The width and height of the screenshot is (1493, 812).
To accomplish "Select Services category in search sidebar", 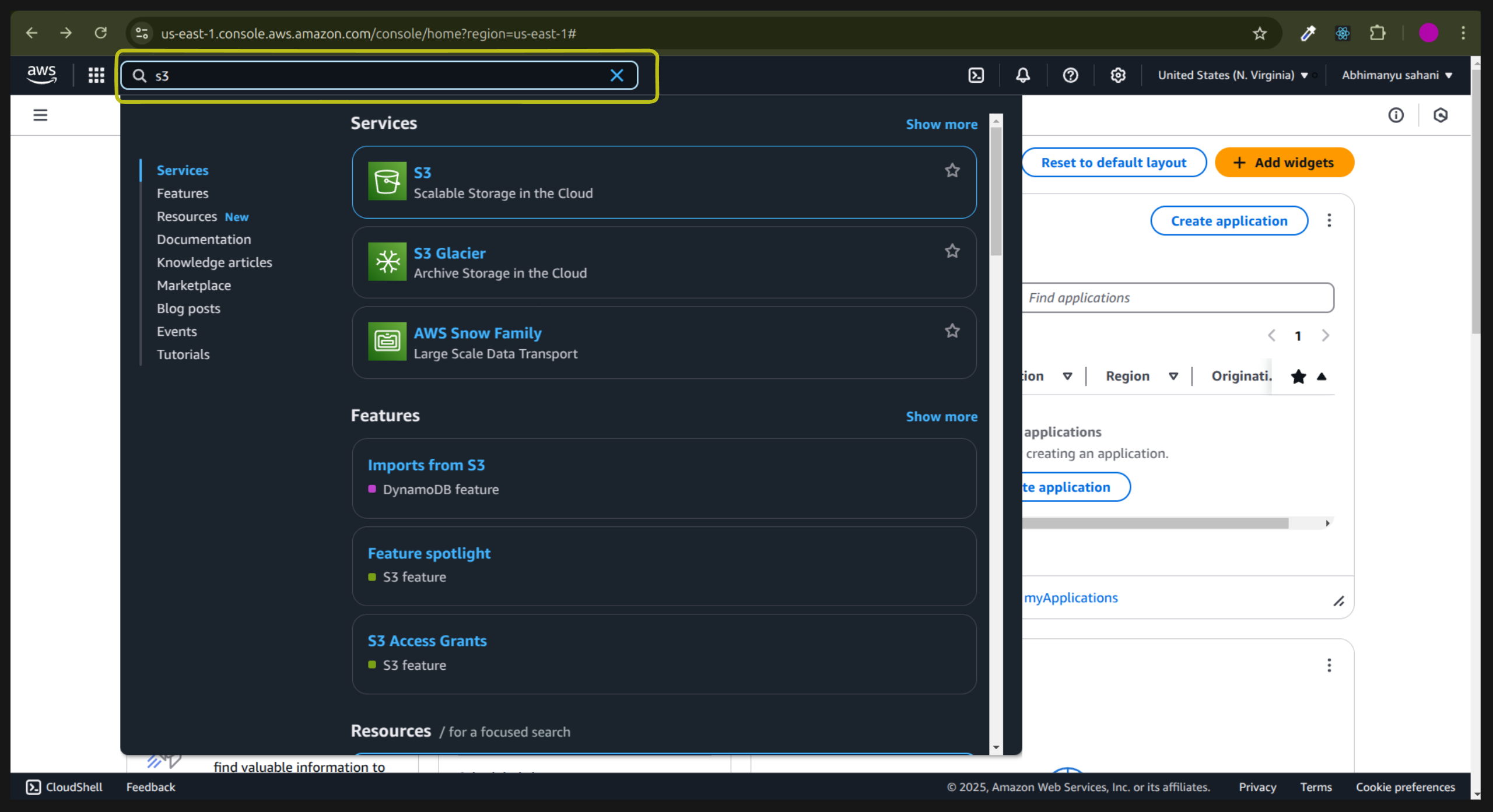I will [183, 170].
